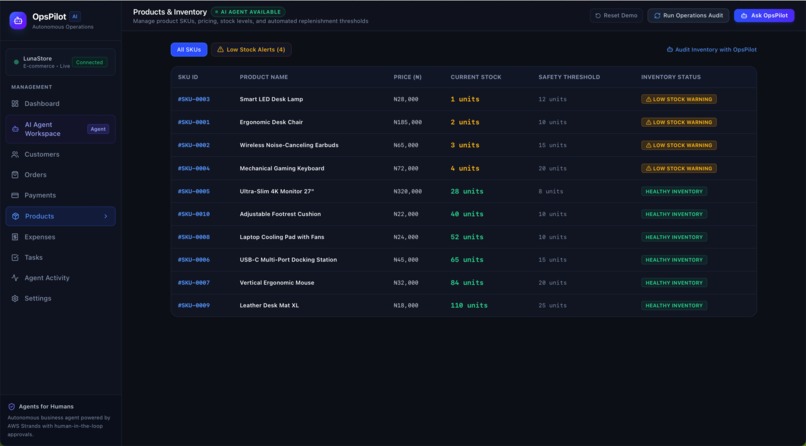Image resolution: width=806 pixels, height=446 pixels.
Task: Click the refresh icon in Run Operations Audit
Action: [657, 16]
